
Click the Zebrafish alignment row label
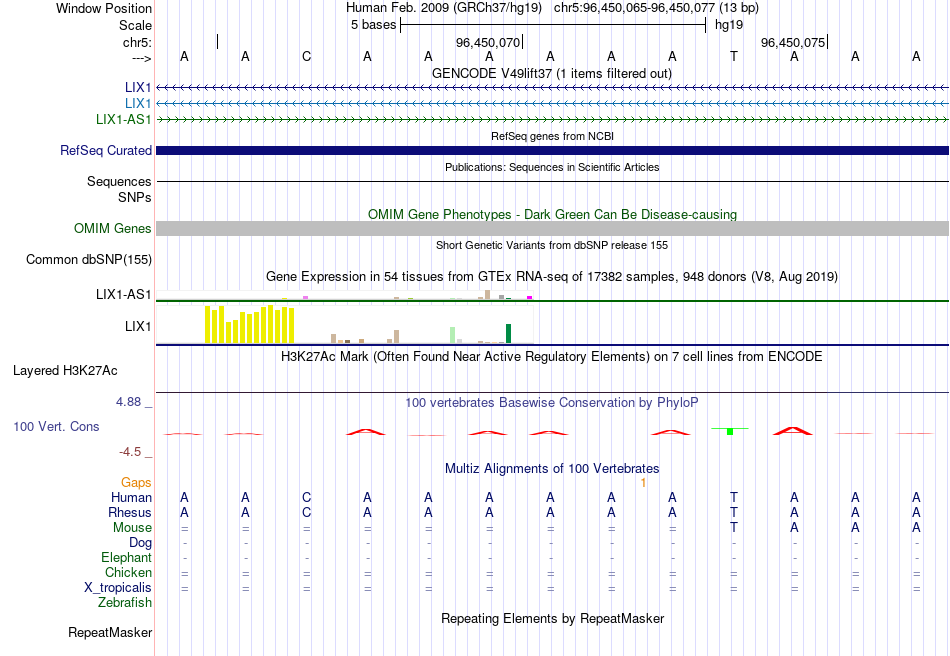125,603
